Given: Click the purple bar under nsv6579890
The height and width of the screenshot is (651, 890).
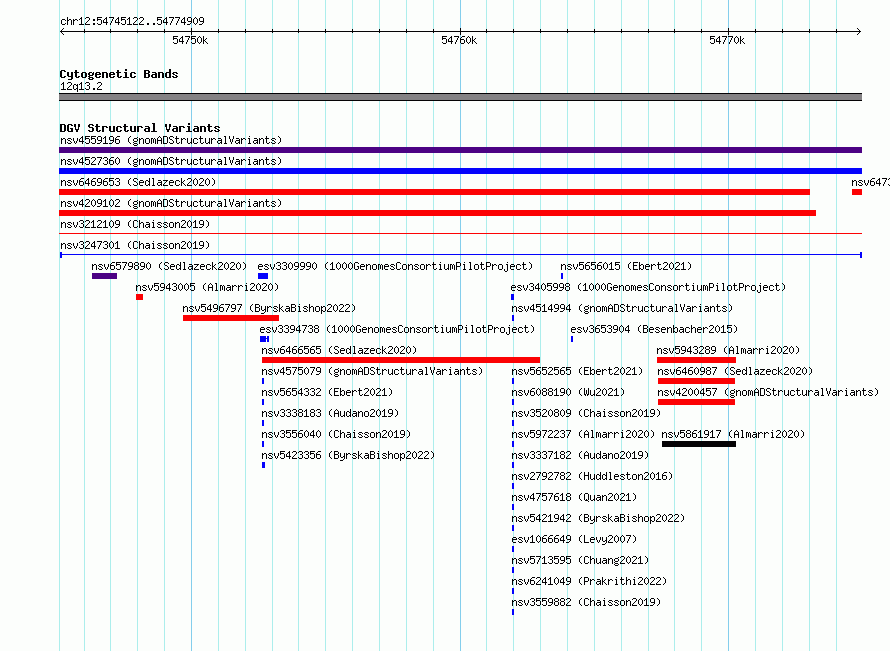Looking at the screenshot, I should tap(104, 276).
